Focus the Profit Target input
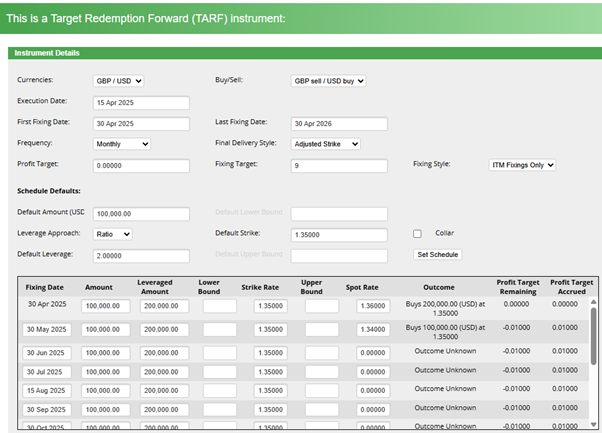The image size is (602, 433). 140,165
